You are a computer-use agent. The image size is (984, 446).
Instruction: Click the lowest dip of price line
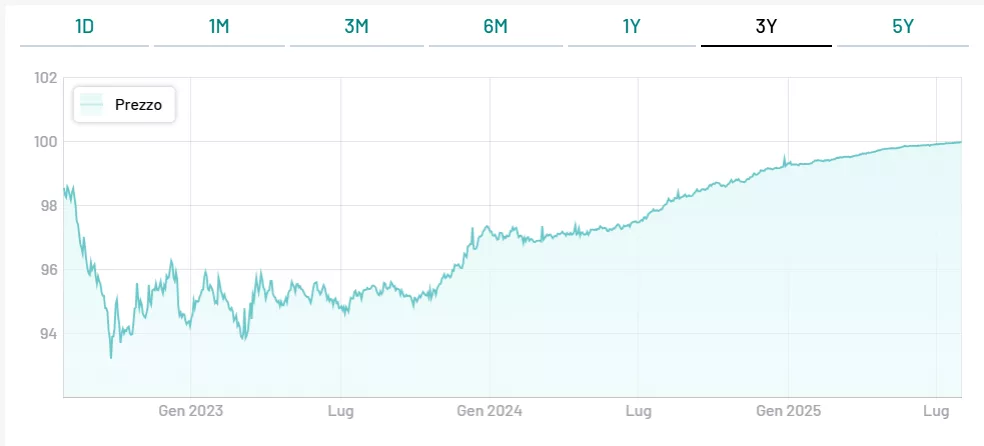pos(111,357)
